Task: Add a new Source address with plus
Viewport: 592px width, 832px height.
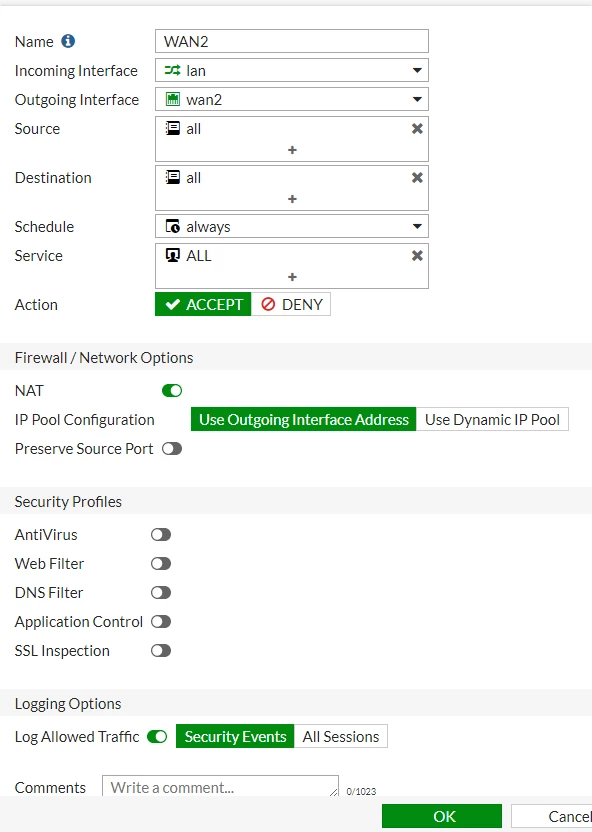Action: pos(292,150)
